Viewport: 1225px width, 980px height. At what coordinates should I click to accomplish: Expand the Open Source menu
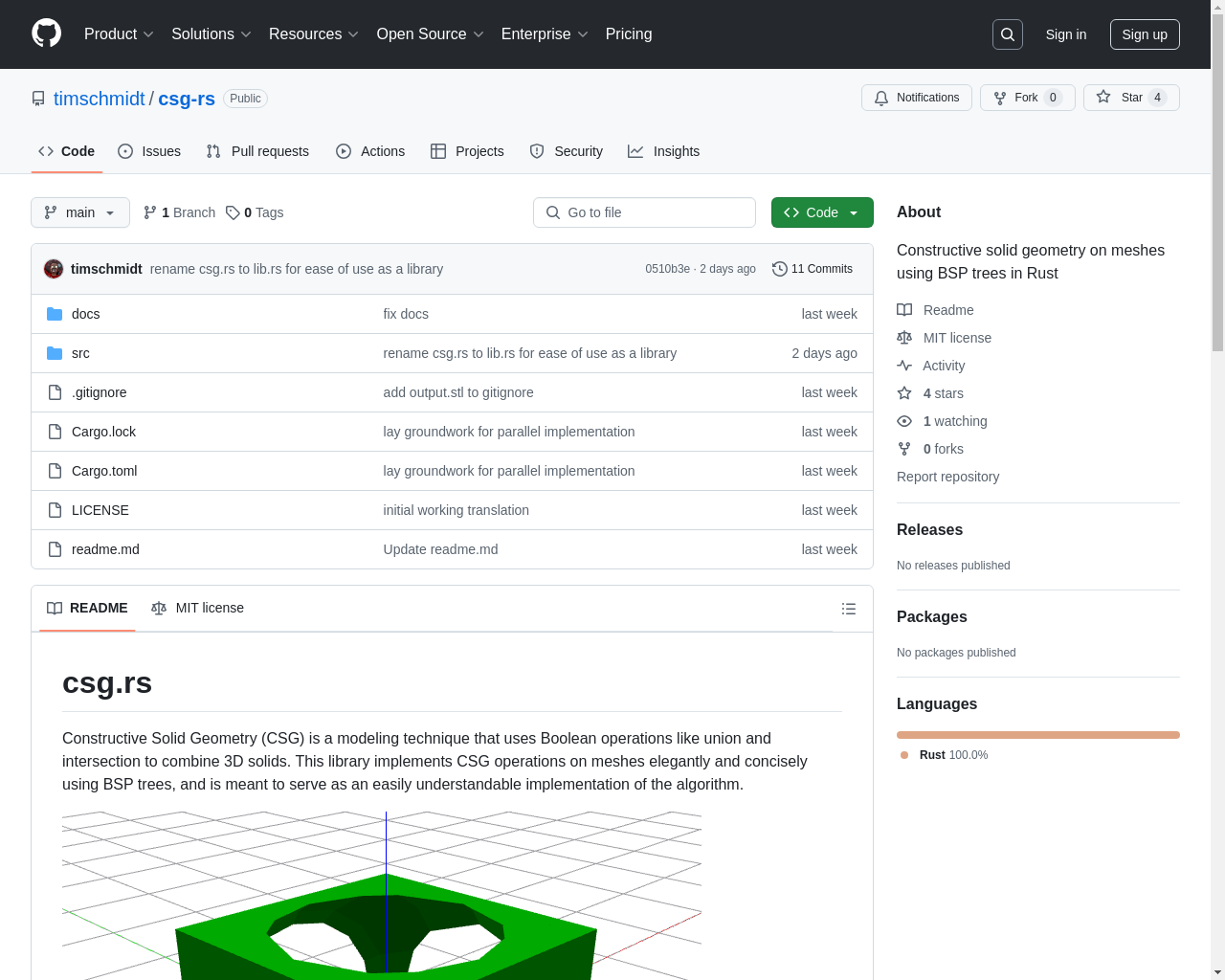tap(430, 34)
